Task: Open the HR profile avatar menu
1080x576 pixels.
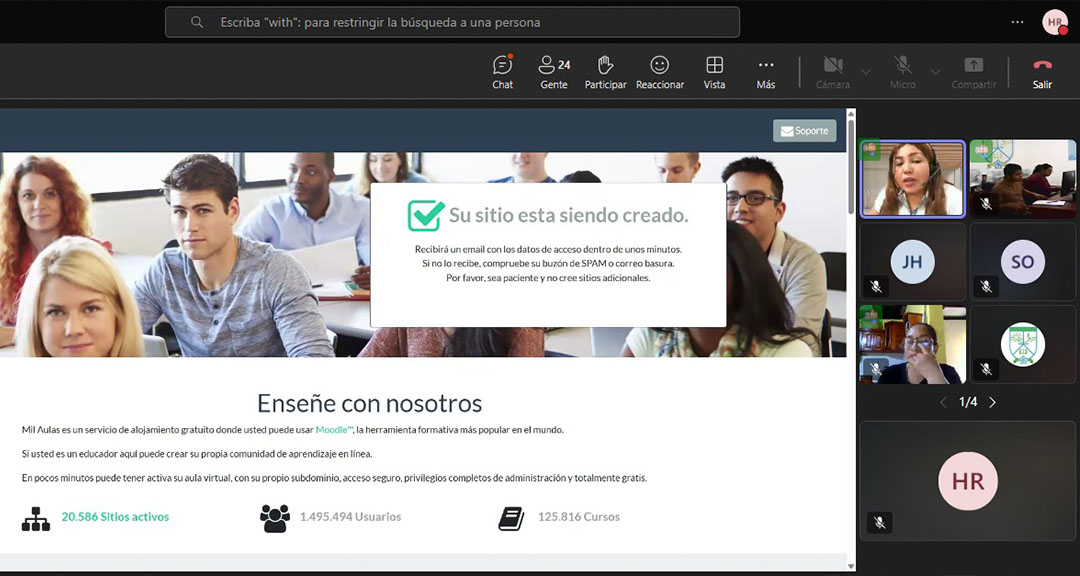Action: [x=1054, y=22]
